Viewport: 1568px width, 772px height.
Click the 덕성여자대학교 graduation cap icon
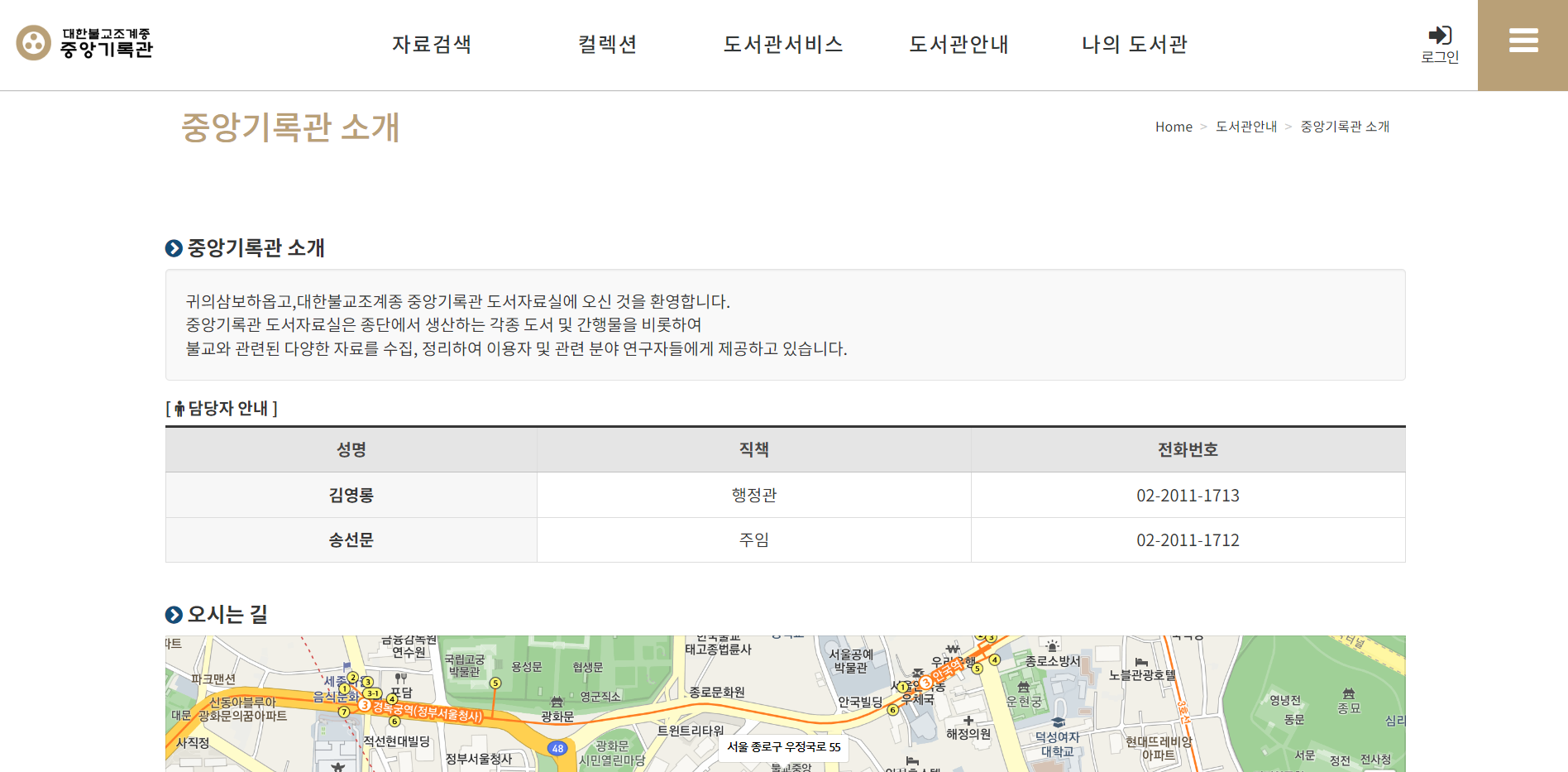(x=1058, y=722)
